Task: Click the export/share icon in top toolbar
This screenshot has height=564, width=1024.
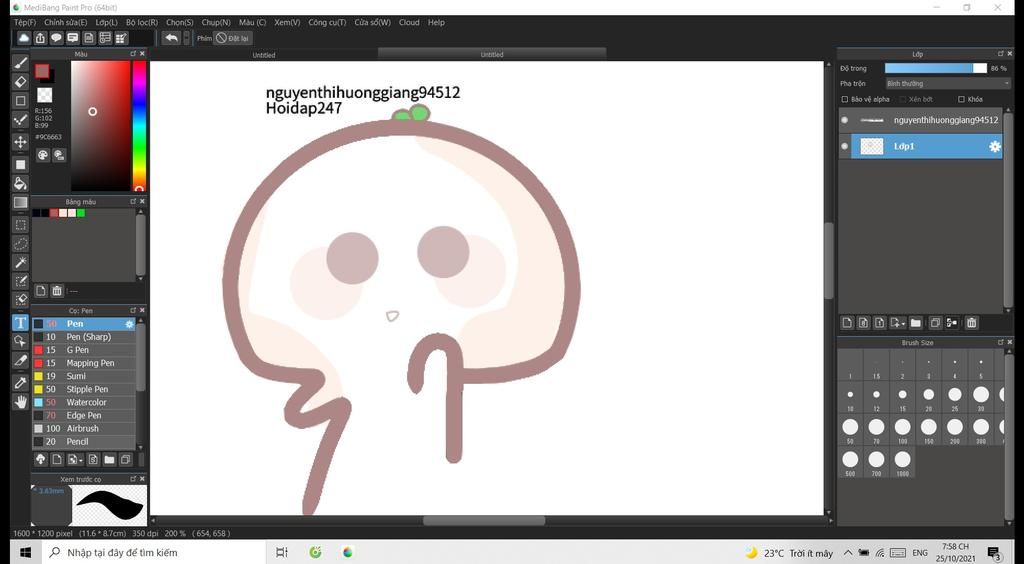Action: click(40, 39)
